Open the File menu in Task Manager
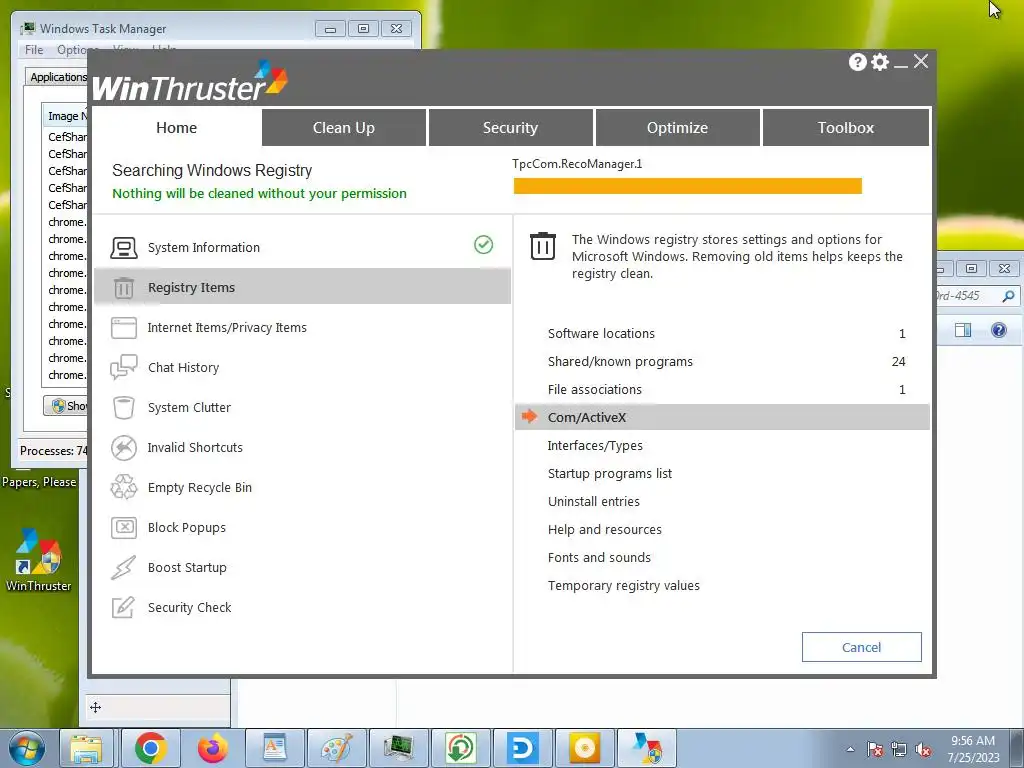 click(34, 50)
